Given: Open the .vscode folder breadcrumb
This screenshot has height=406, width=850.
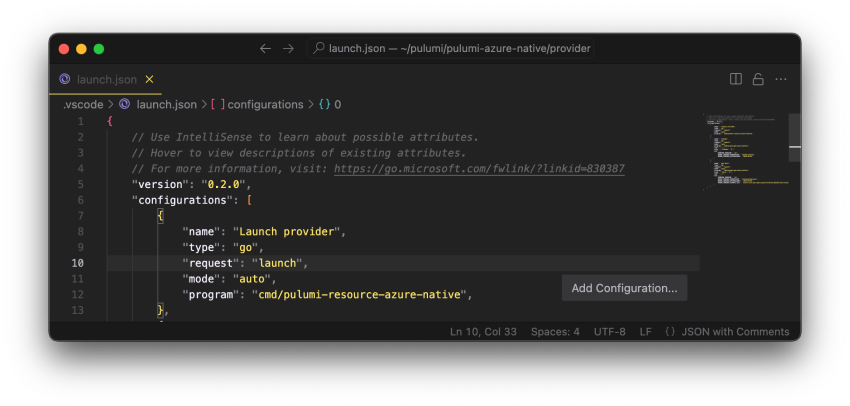Looking at the screenshot, I should [81, 104].
